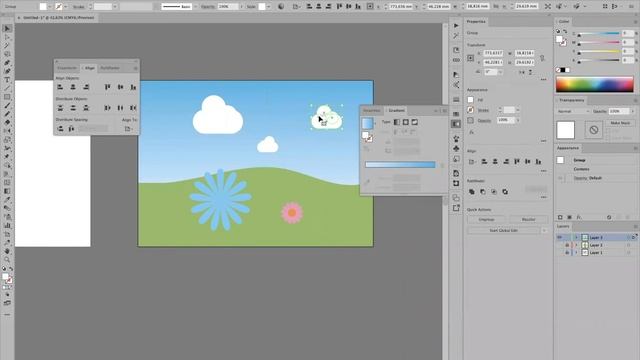Expand Layer 1 in the Layers panel
The height and width of the screenshot is (360, 640).
pos(577,253)
